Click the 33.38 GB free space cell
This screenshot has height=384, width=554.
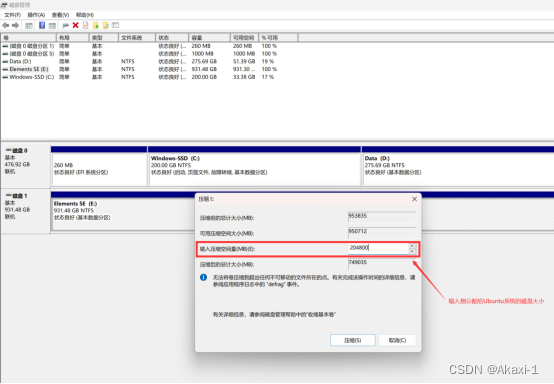click(x=244, y=77)
